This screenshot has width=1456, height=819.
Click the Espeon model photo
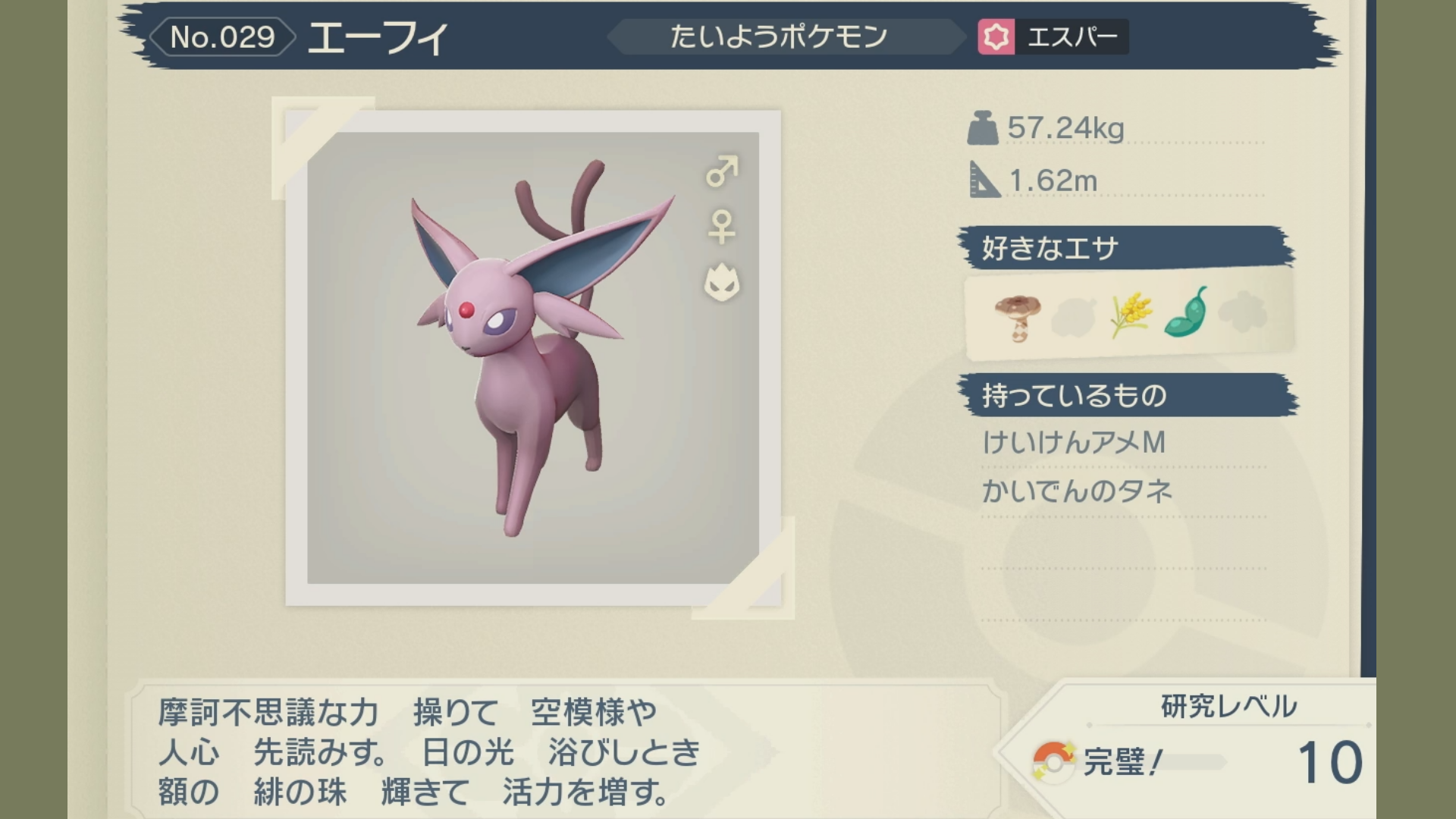point(533,358)
